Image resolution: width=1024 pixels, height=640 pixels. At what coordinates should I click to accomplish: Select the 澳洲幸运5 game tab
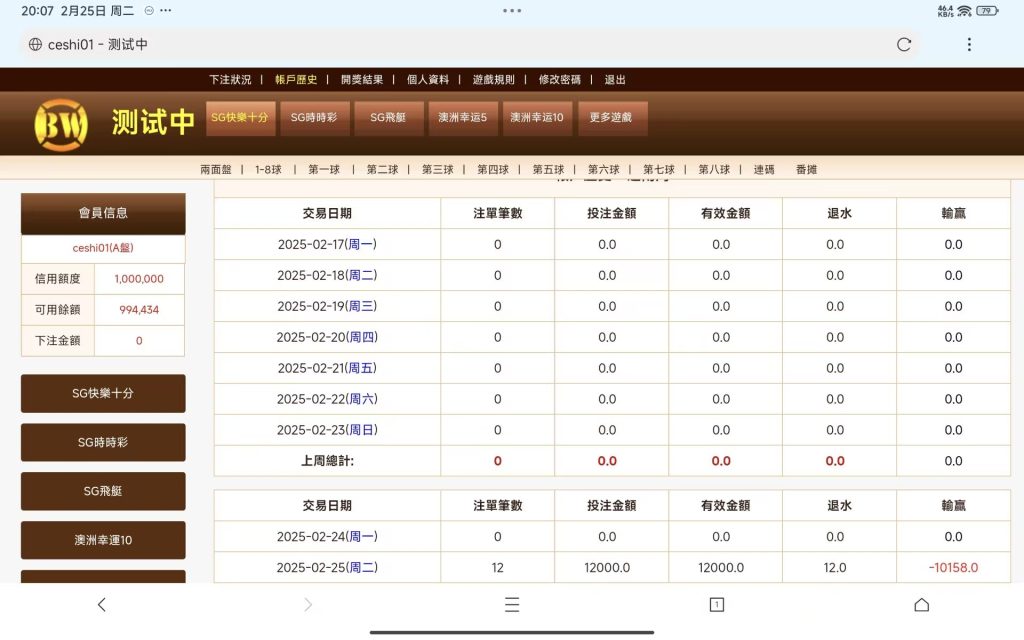(462, 118)
